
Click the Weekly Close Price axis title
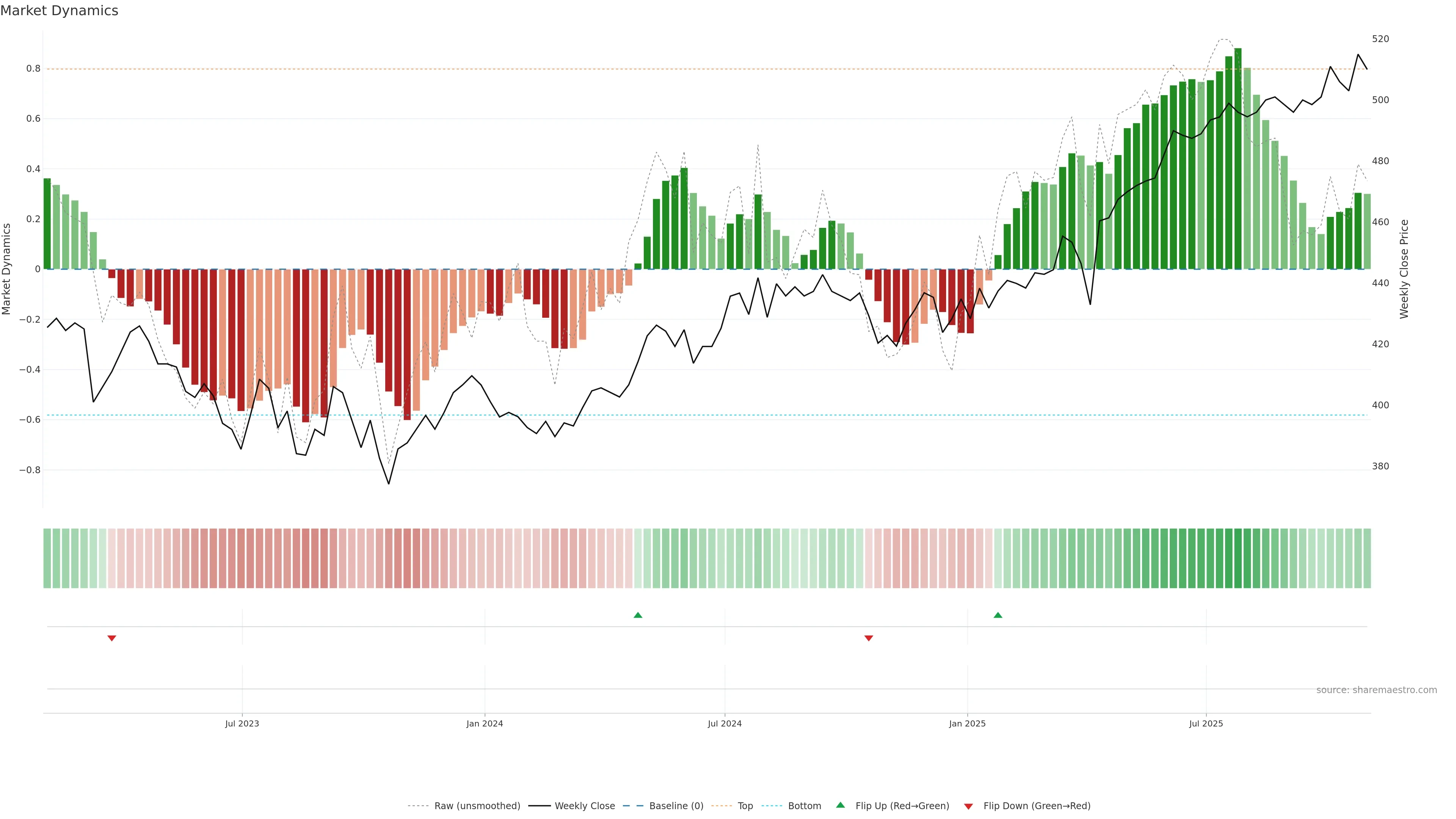coord(1404,269)
